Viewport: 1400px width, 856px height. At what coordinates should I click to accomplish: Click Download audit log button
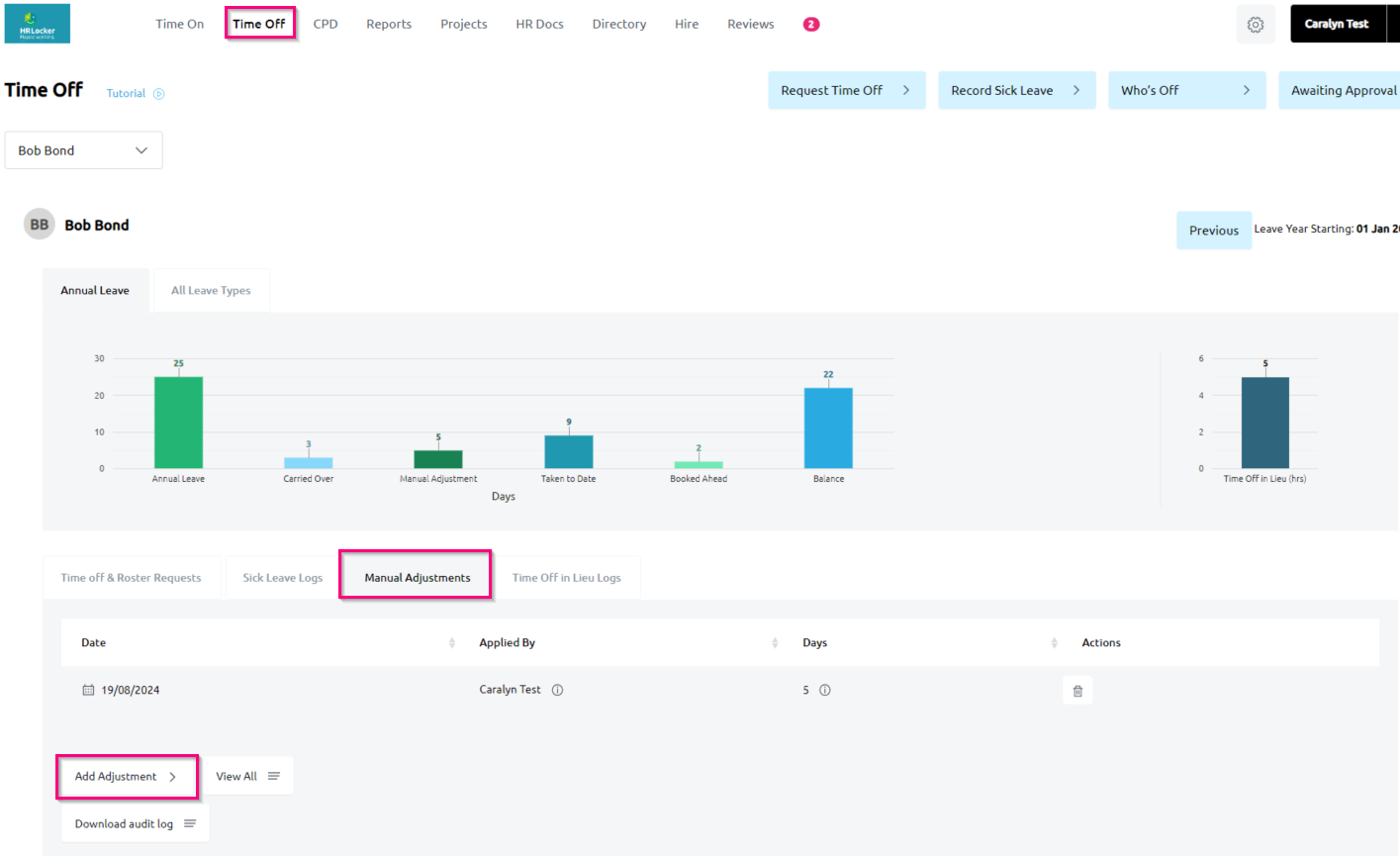point(135,823)
